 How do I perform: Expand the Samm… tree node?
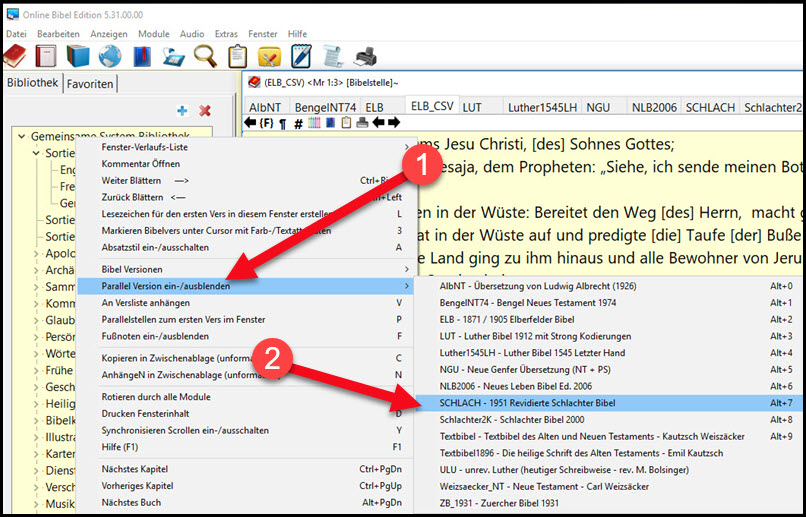(36, 287)
